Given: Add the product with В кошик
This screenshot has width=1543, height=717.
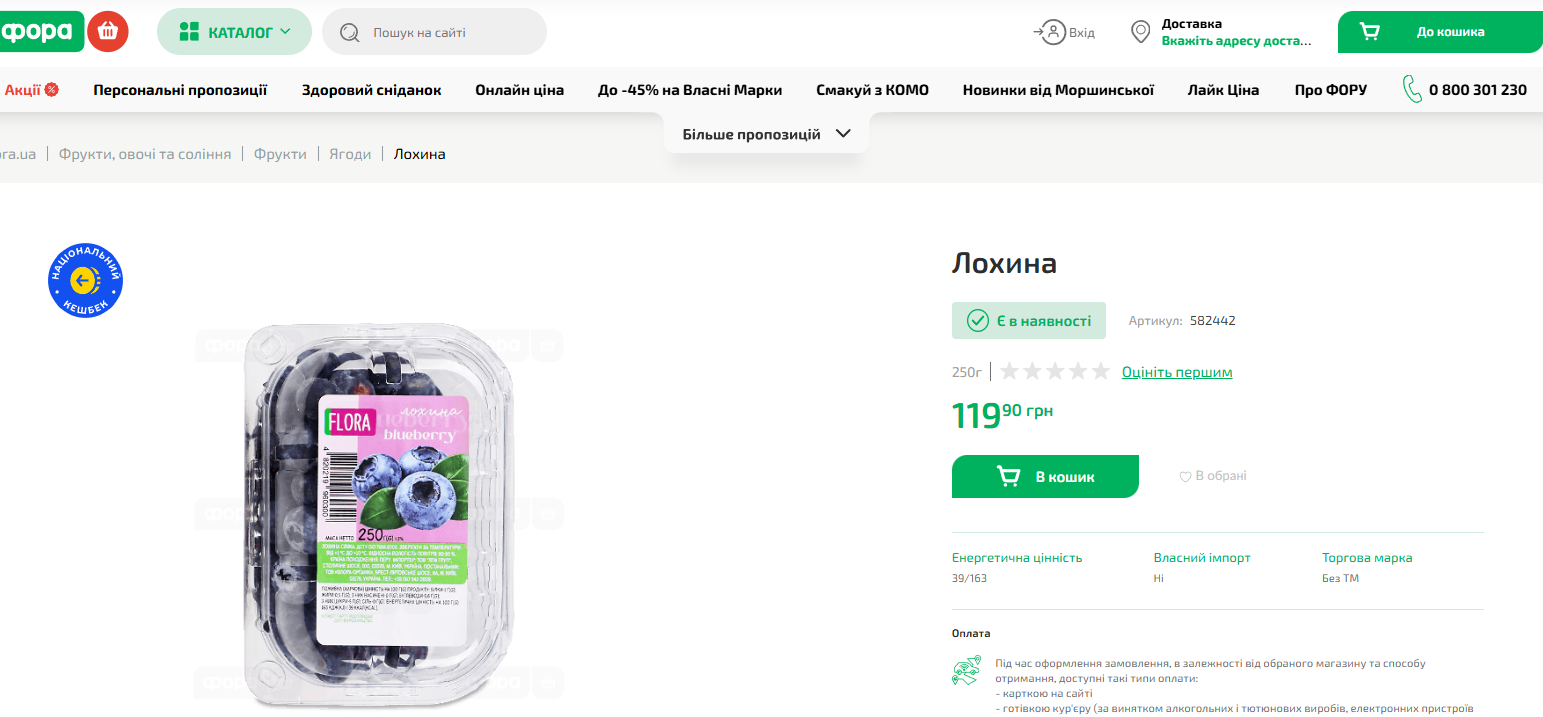Looking at the screenshot, I should [x=1045, y=476].
